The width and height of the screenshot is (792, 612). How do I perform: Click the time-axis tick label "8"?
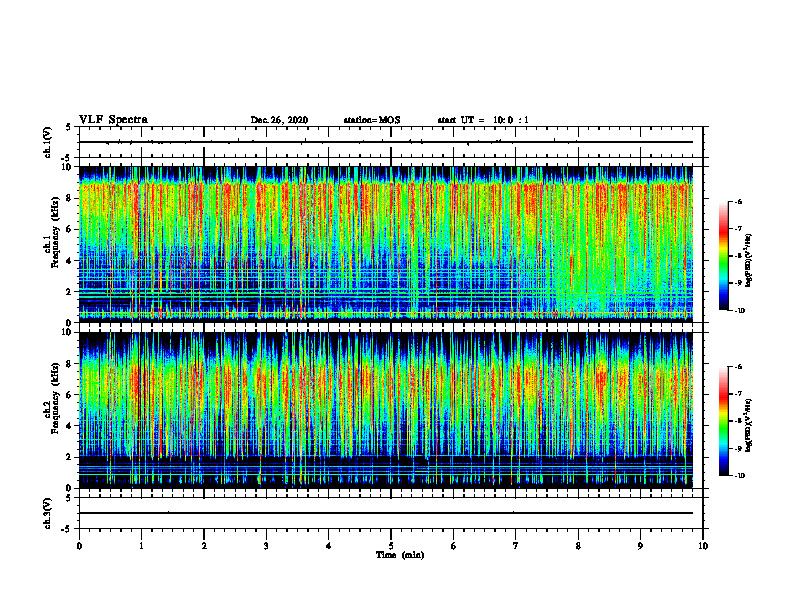[x=578, y=546]
